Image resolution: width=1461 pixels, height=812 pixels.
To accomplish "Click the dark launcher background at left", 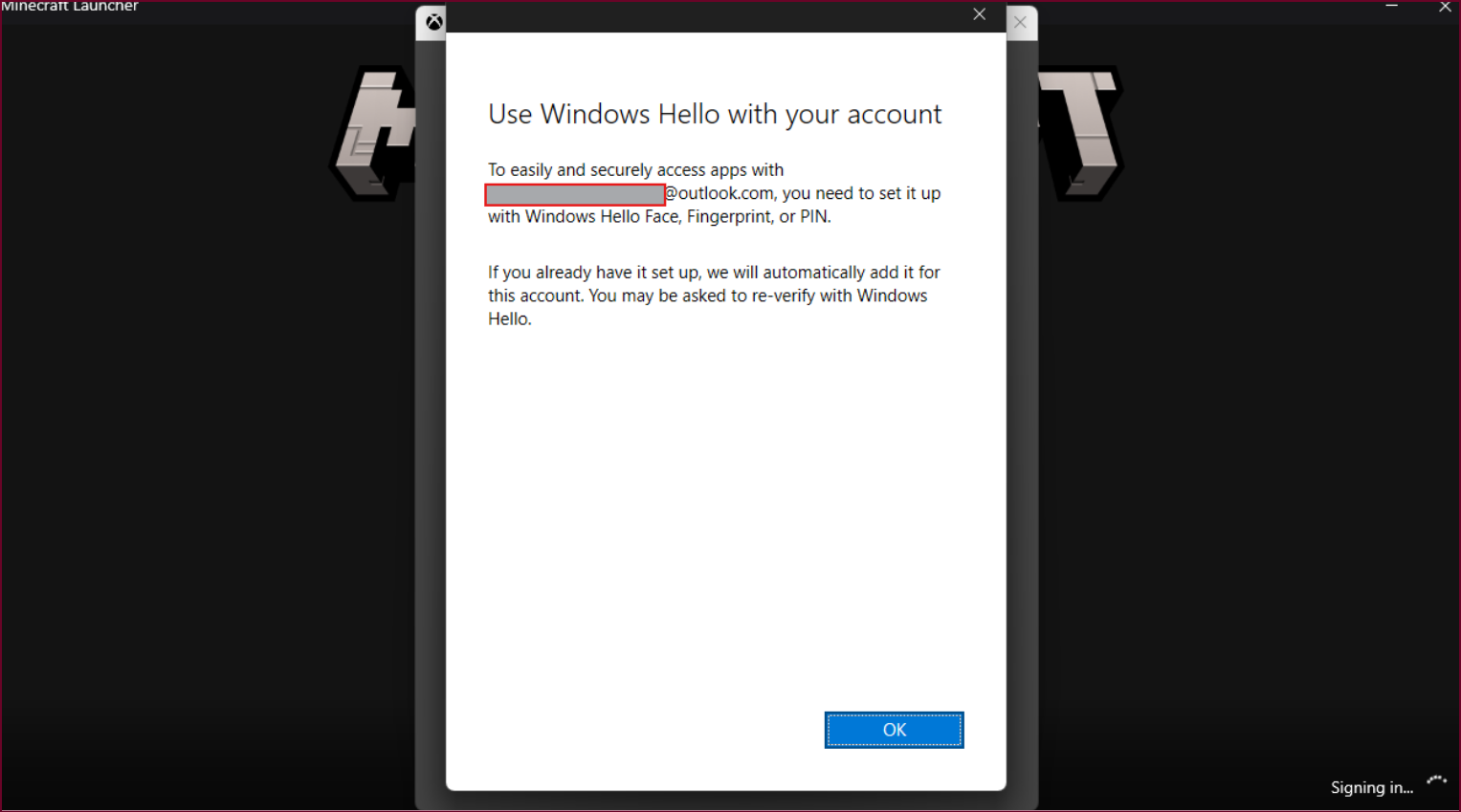I will (163, 430).
